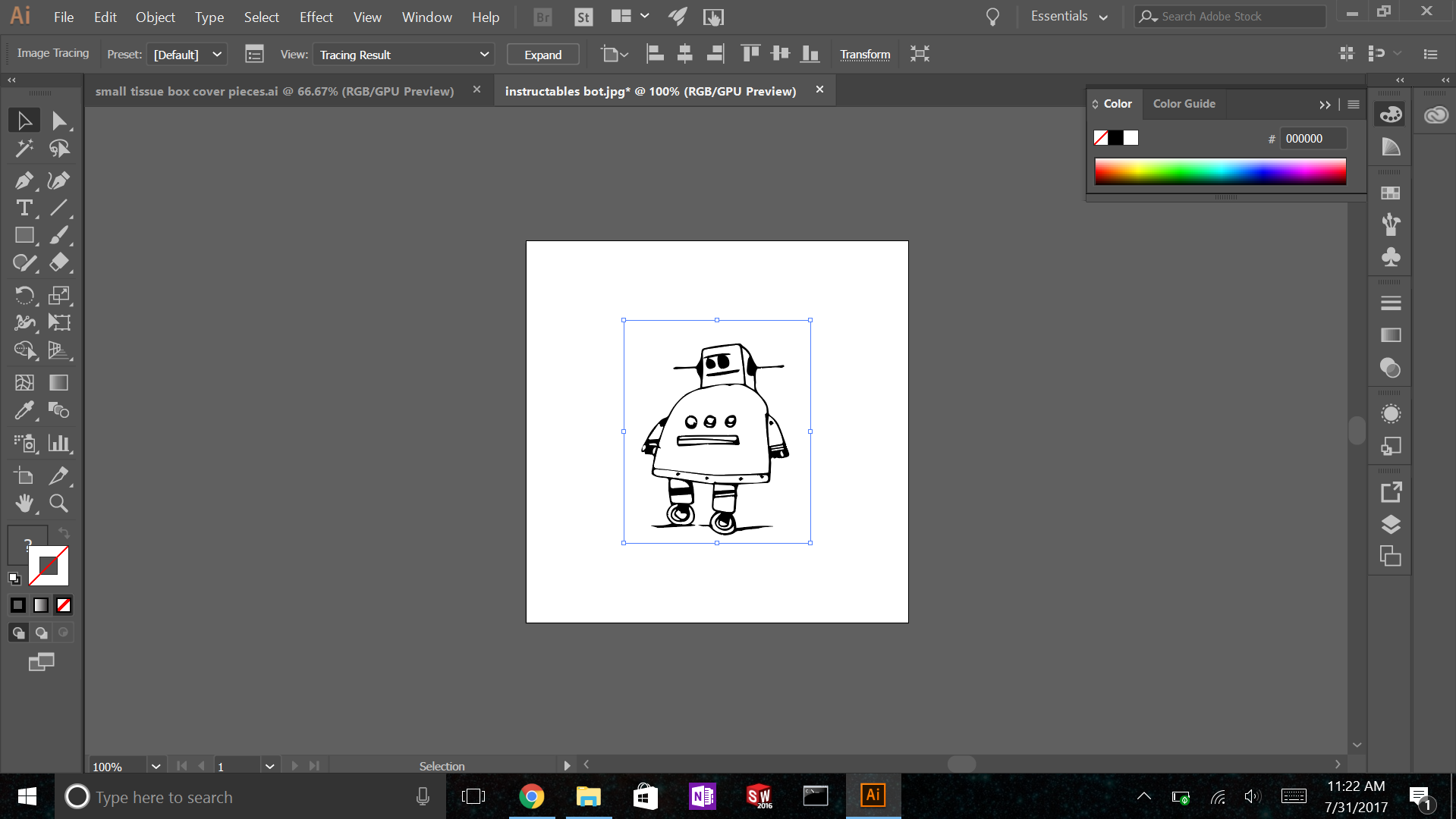Open the Window menu

426,17
